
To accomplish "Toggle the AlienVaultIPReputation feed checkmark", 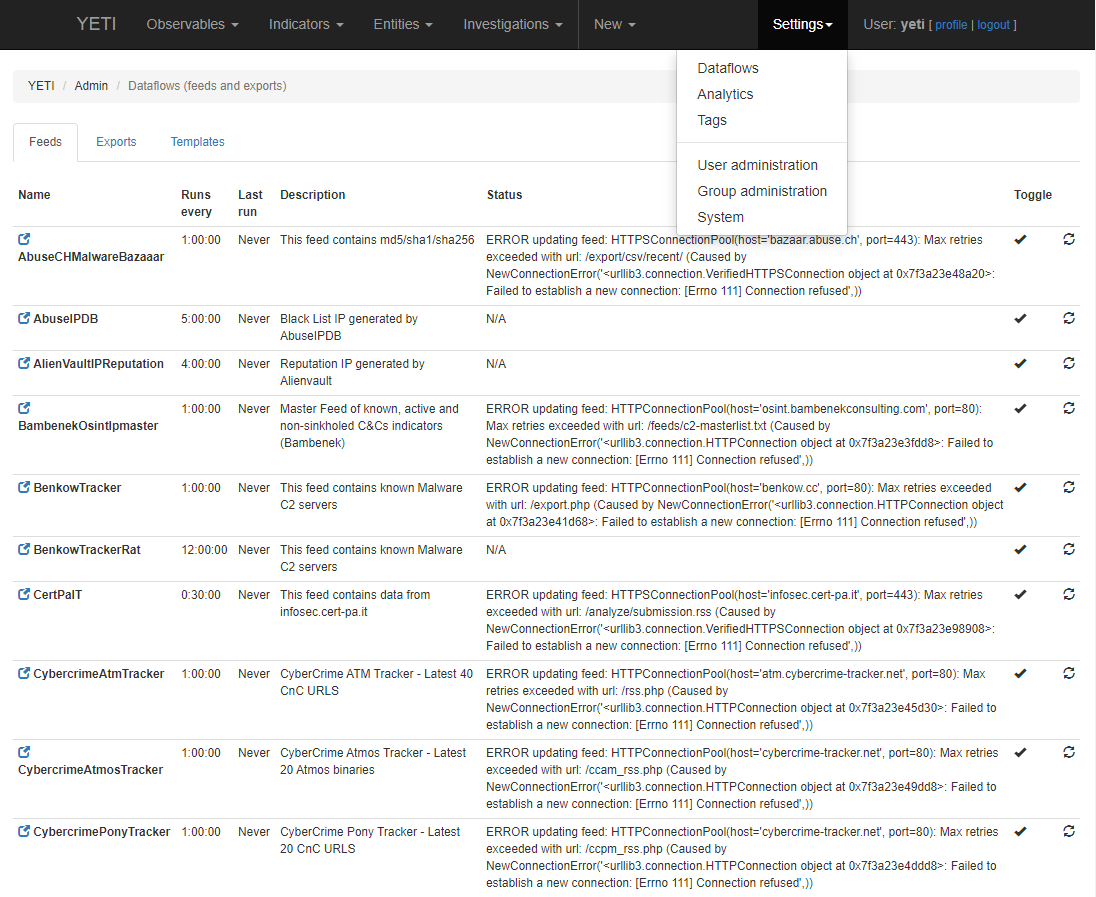I will click(1021, 364).
